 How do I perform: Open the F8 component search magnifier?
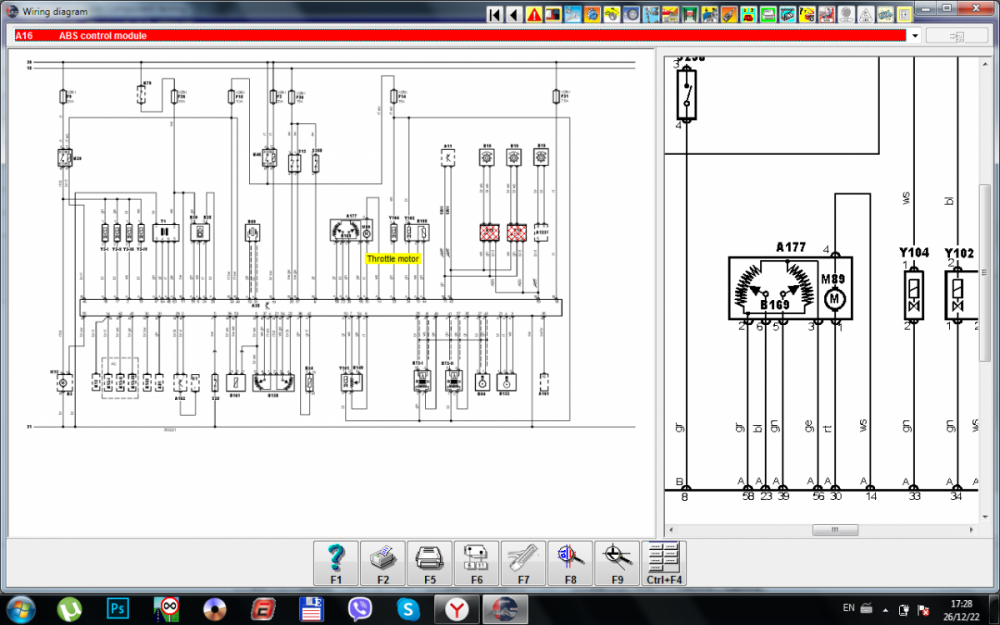[570, 563]
